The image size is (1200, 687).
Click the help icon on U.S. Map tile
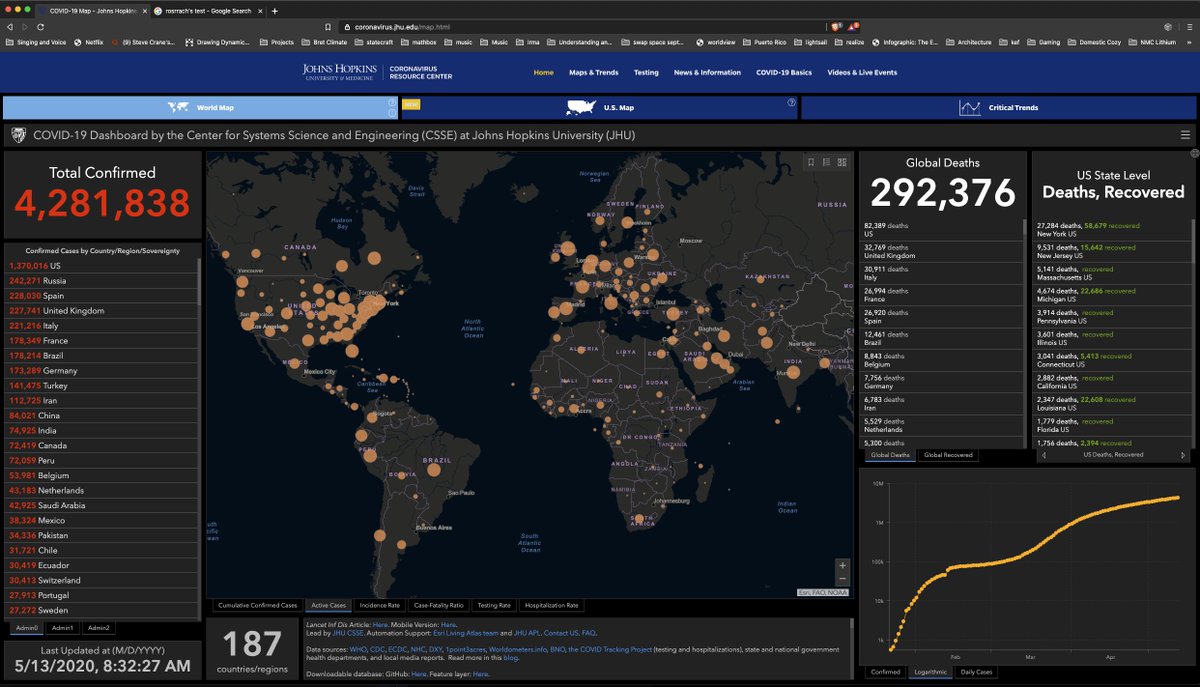click(791, 102)
